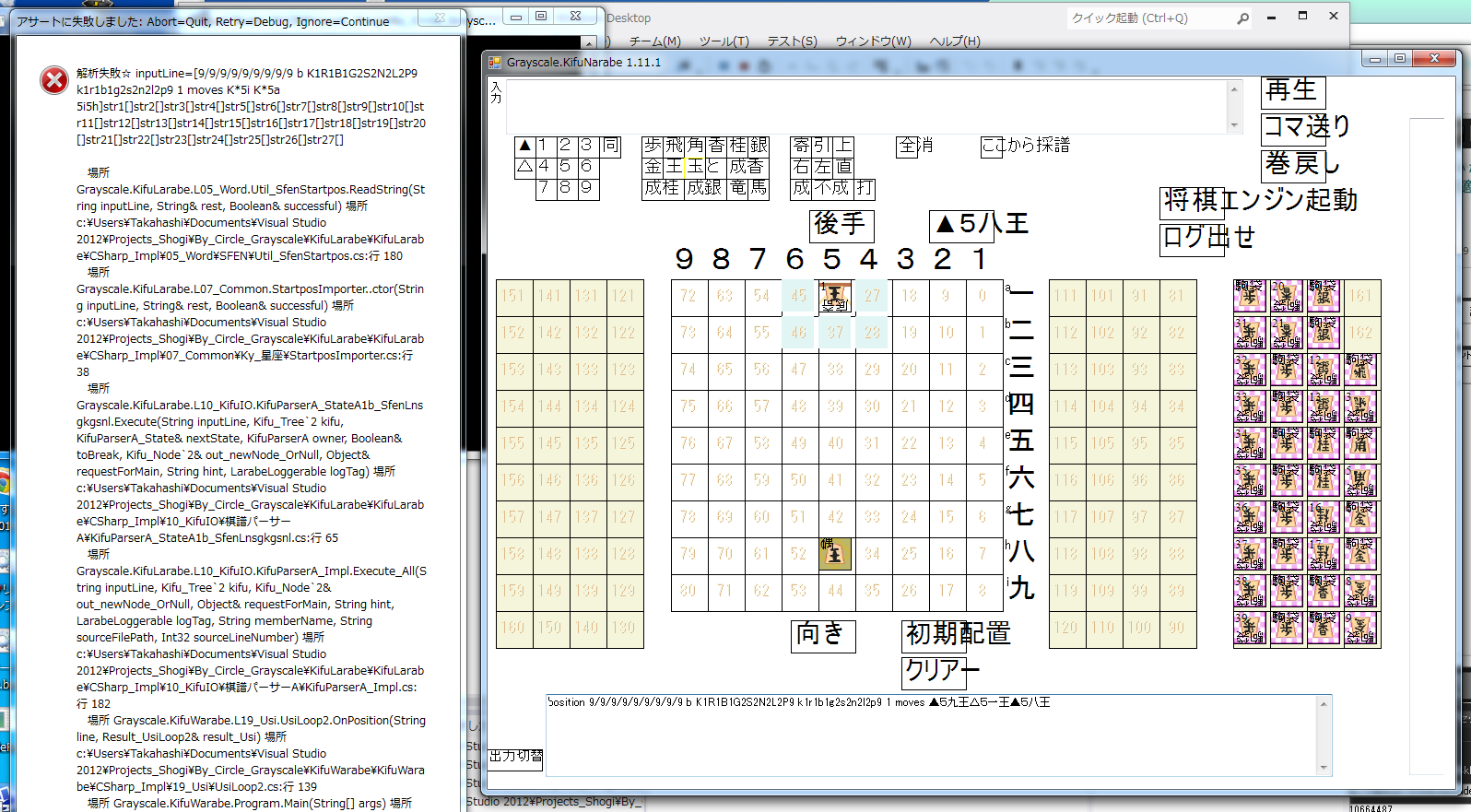Screen dimensions: 1471x812
Task: Click the ▲5八王 move label button
Action: tap(961, 225)
